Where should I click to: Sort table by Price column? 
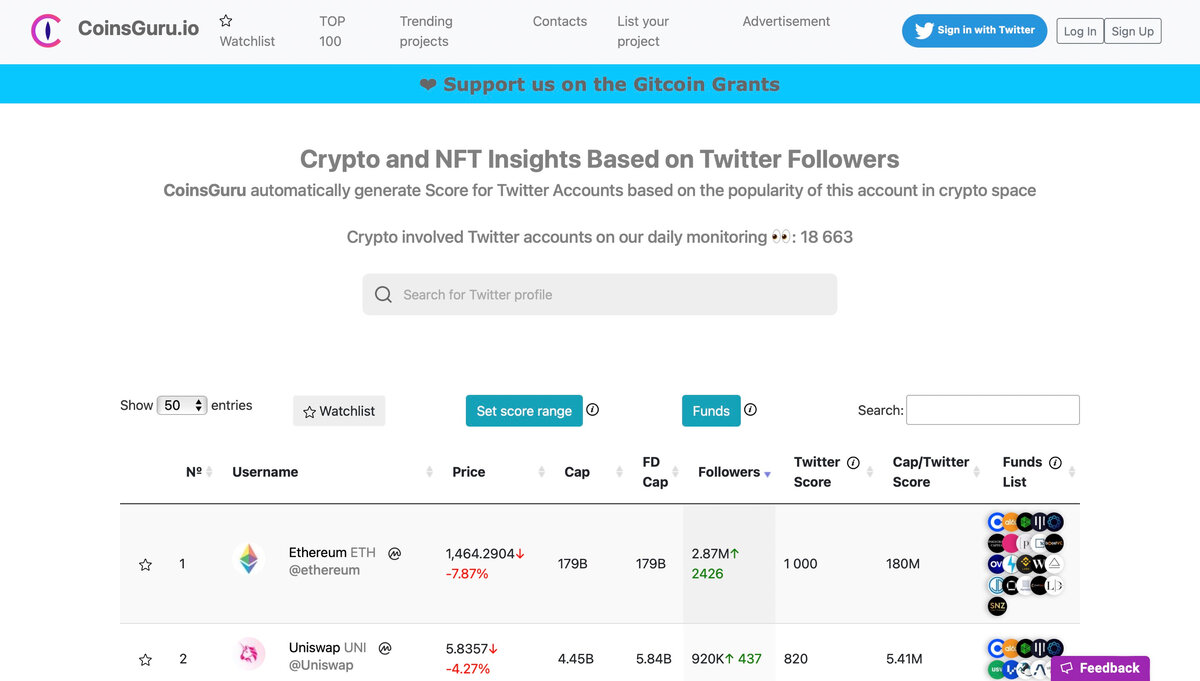point(469,472)
